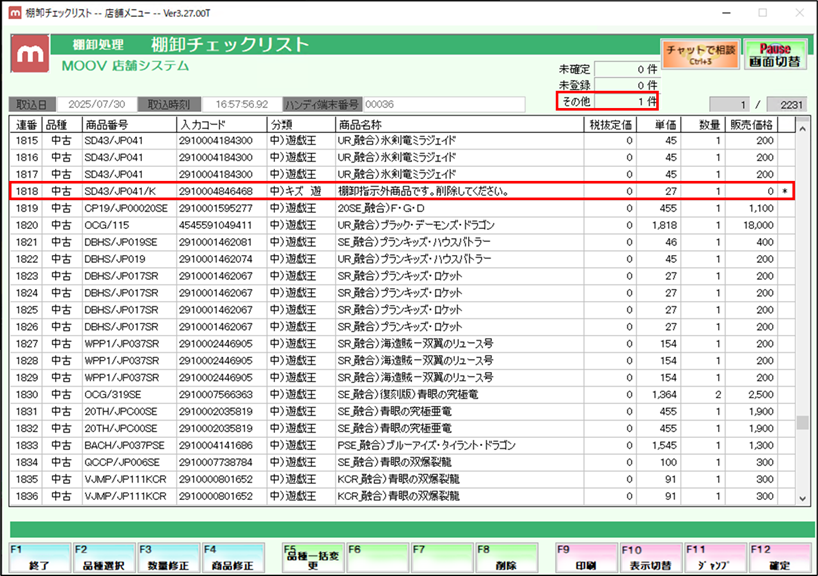
Task: Click input code 4545591049411 cell
Action: click(222, 225)
